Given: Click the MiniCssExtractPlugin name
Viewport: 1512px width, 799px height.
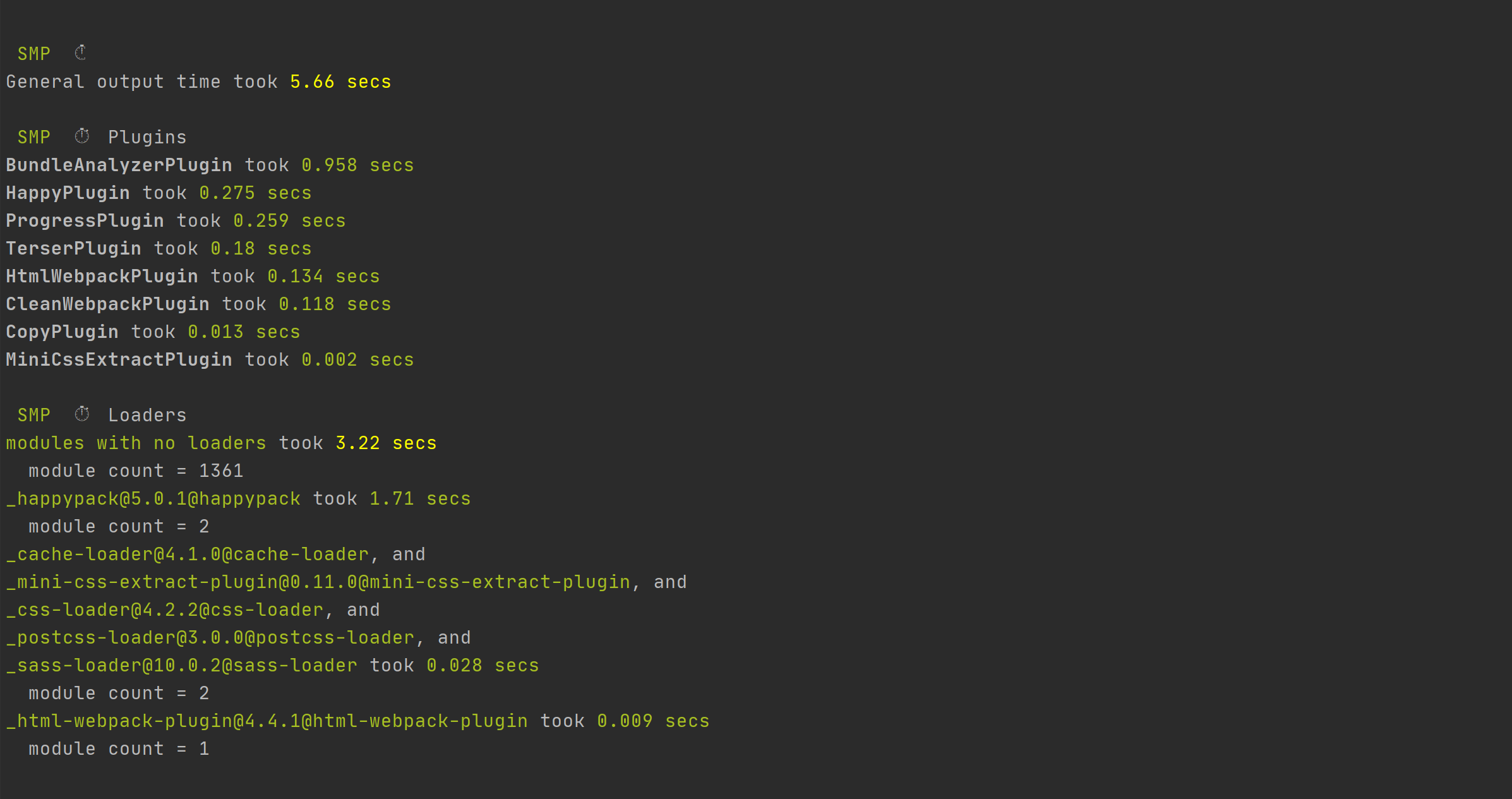Looking at the screenshot, I should click(119, 360).
